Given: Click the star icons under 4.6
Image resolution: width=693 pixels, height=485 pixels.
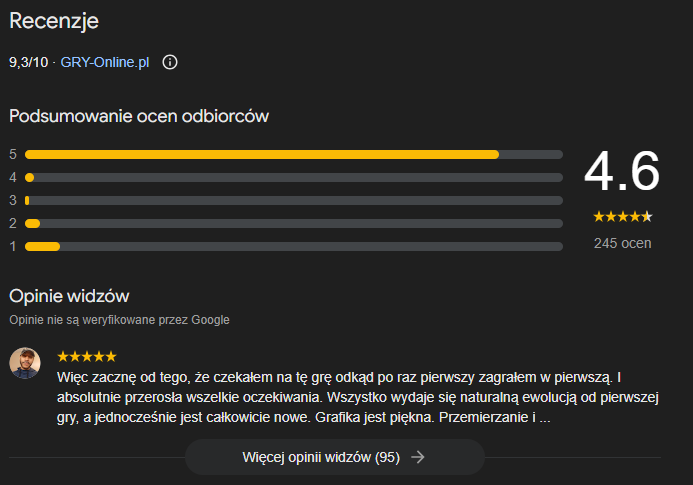Looking at the screenshot, I should coord(621,216).
